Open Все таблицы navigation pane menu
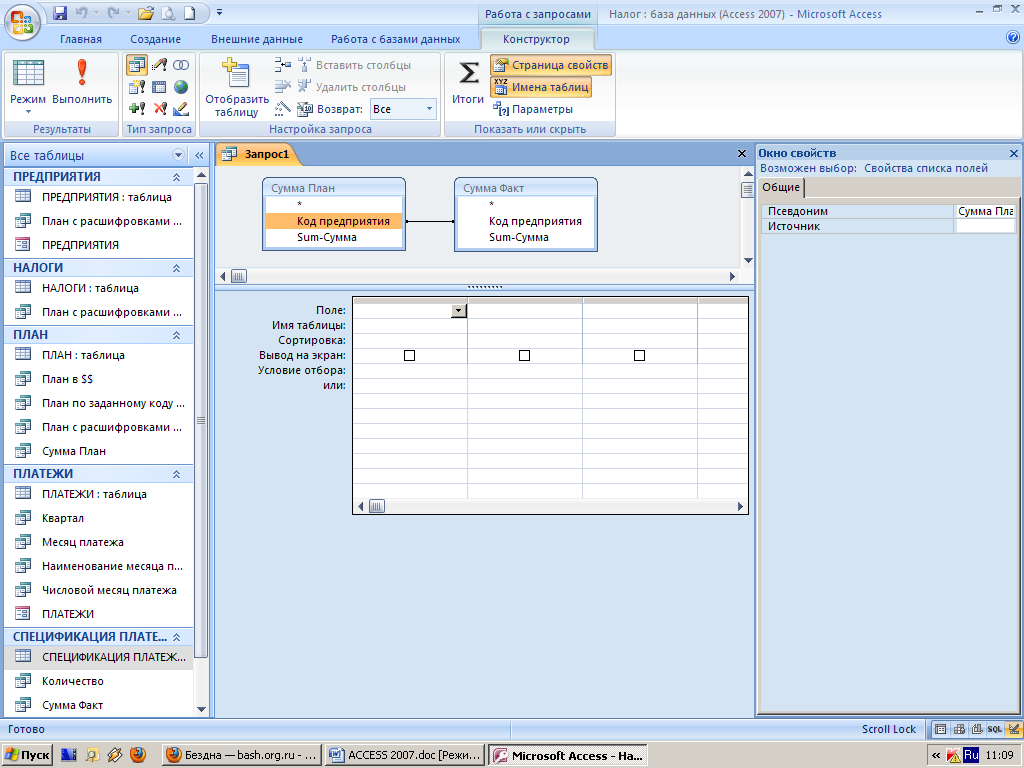This screenshot has height=768, width=1024. pos(178,155)
